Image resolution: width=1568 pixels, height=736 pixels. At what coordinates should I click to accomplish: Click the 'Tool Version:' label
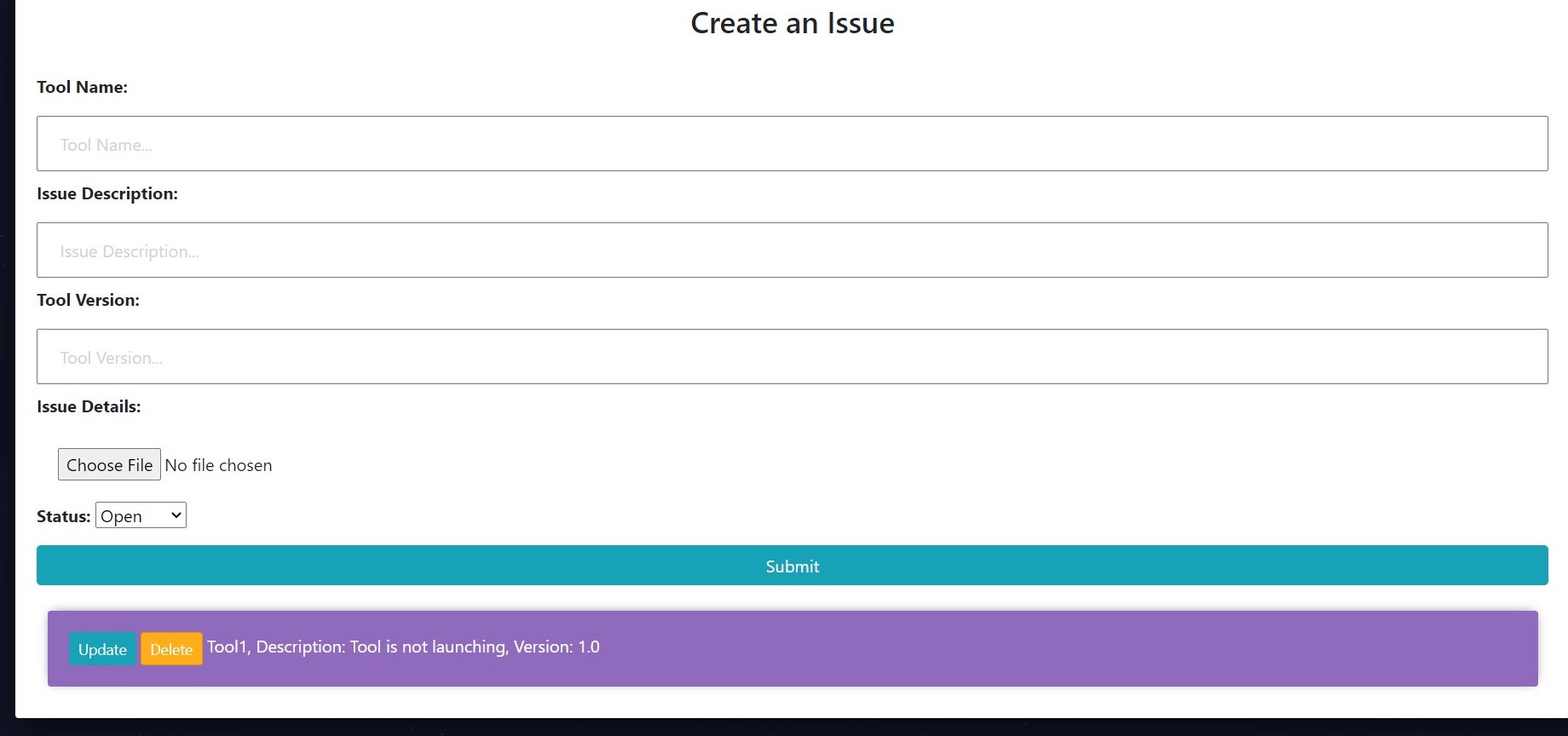(x=88, y=300)
